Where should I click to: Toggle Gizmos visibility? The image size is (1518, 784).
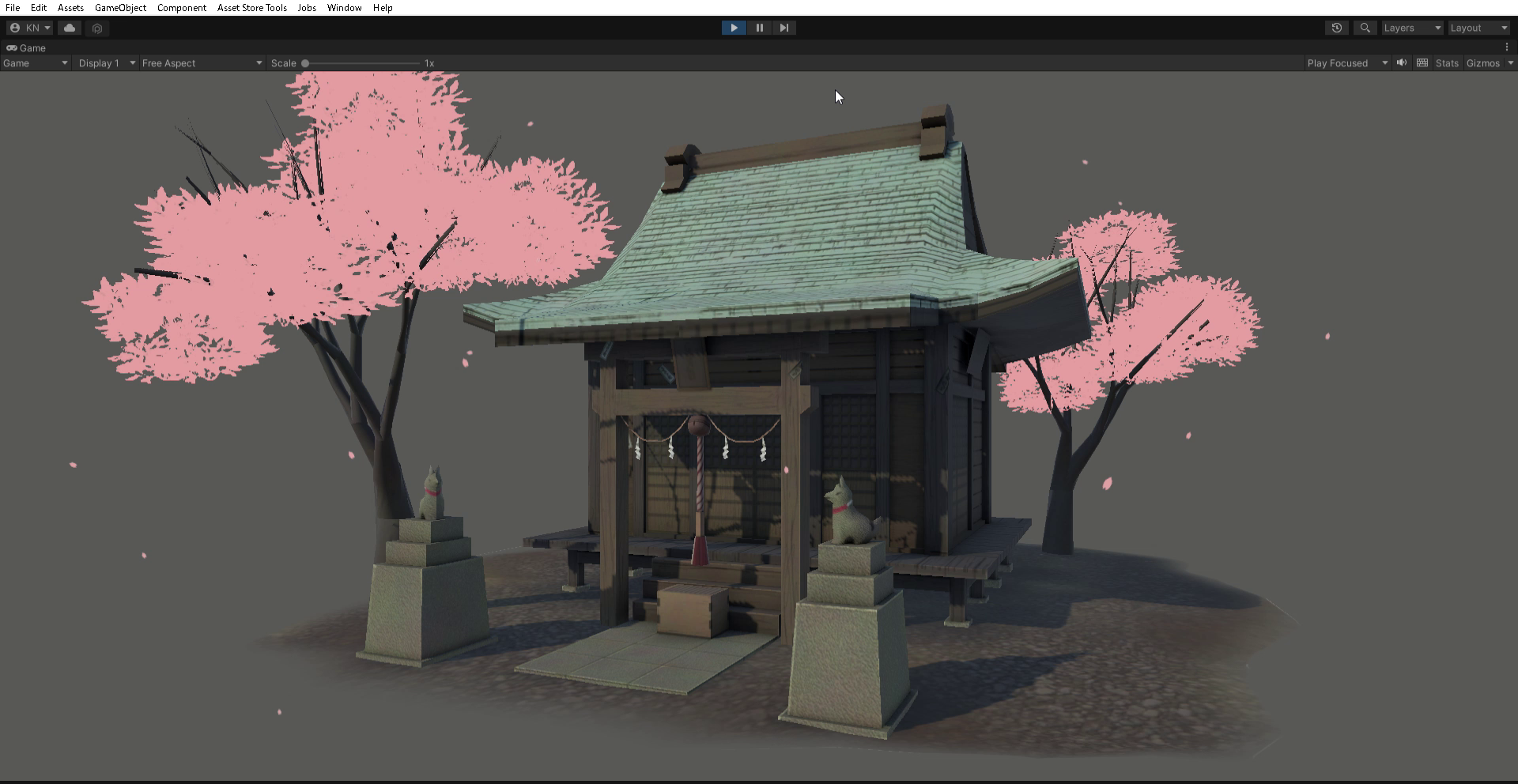click(1482, 63)
